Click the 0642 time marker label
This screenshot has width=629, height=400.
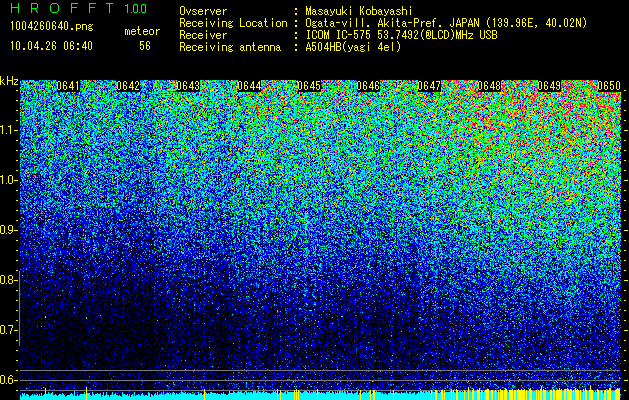(128, 86)
